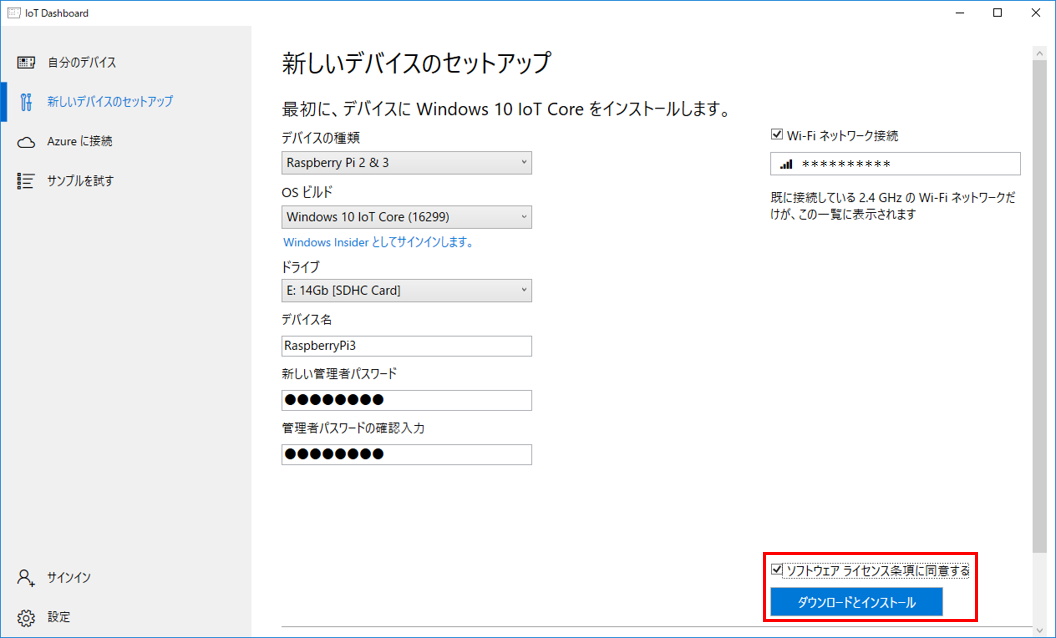Maximize the IoT Dashboard window
Screen dimensions: 1056x638
coord(997,13)
